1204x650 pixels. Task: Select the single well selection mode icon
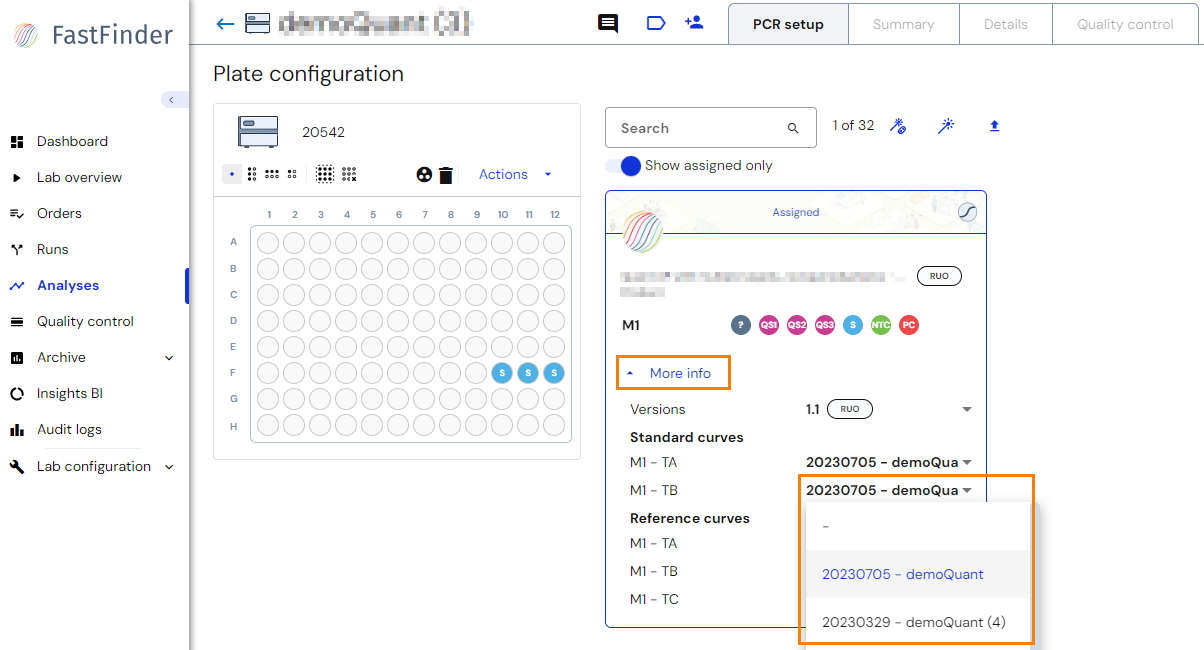click(232, 173)
